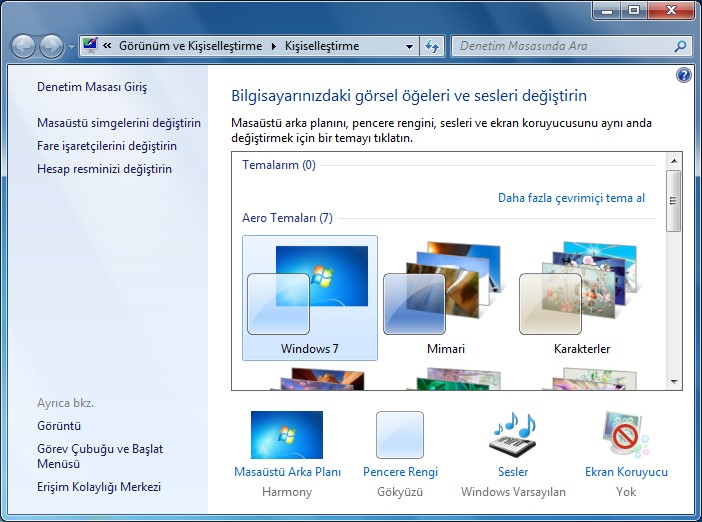Click the refresh button next to address bar
The image size is (702, 522).
(432, 46)
